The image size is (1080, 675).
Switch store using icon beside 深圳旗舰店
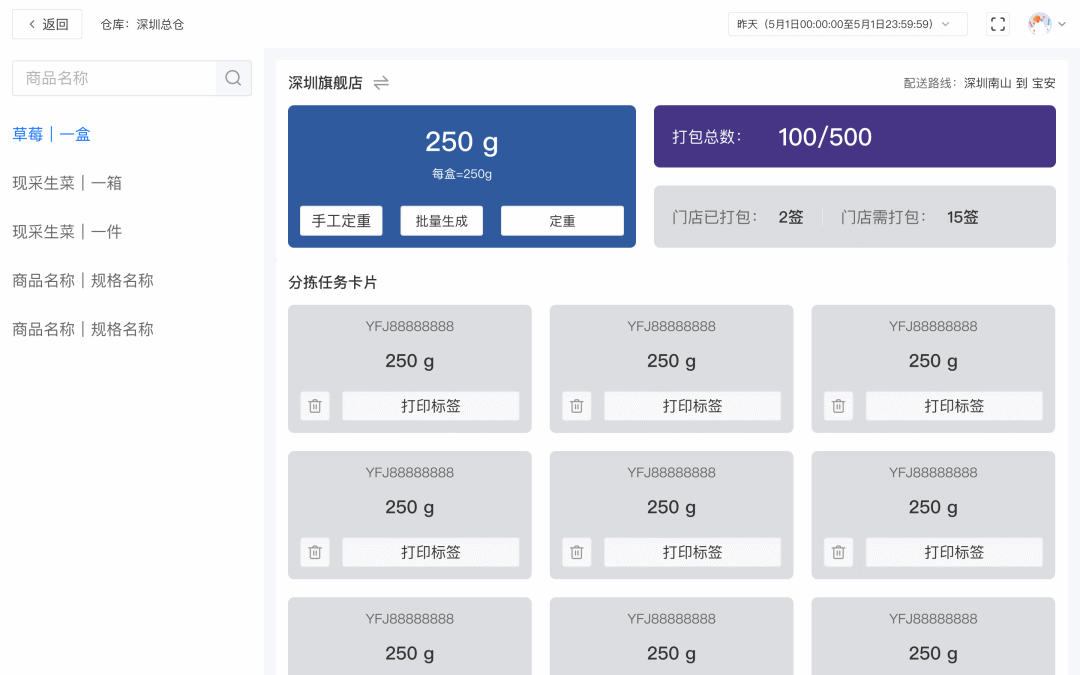coord(381,83)
